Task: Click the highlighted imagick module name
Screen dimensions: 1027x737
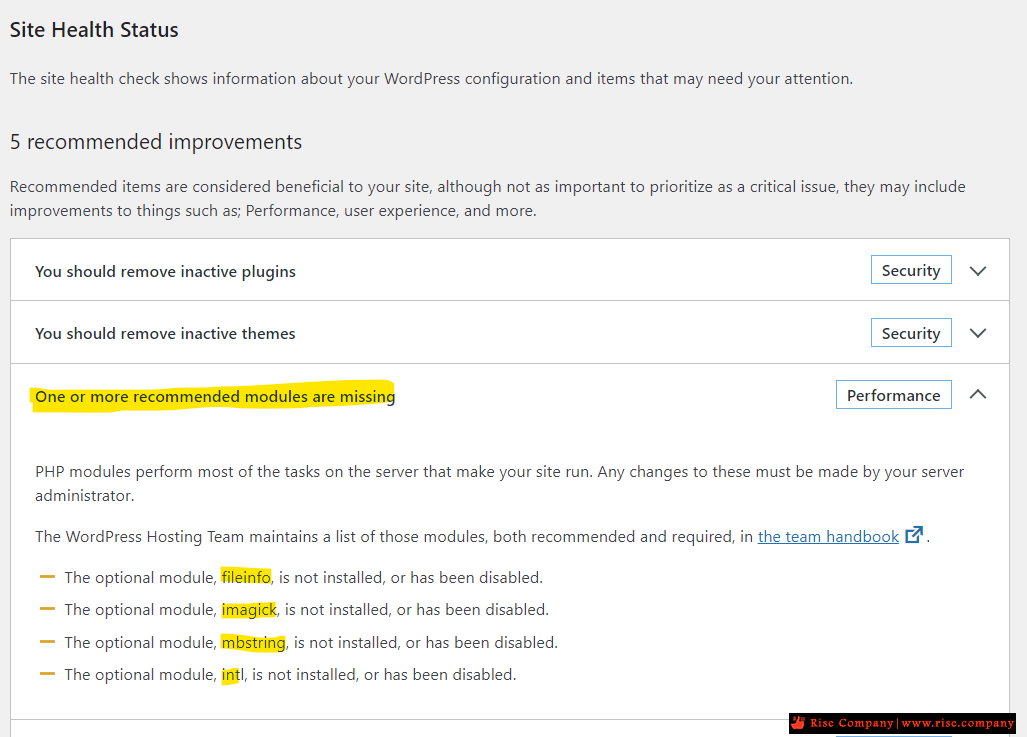Action: [249, 610]
